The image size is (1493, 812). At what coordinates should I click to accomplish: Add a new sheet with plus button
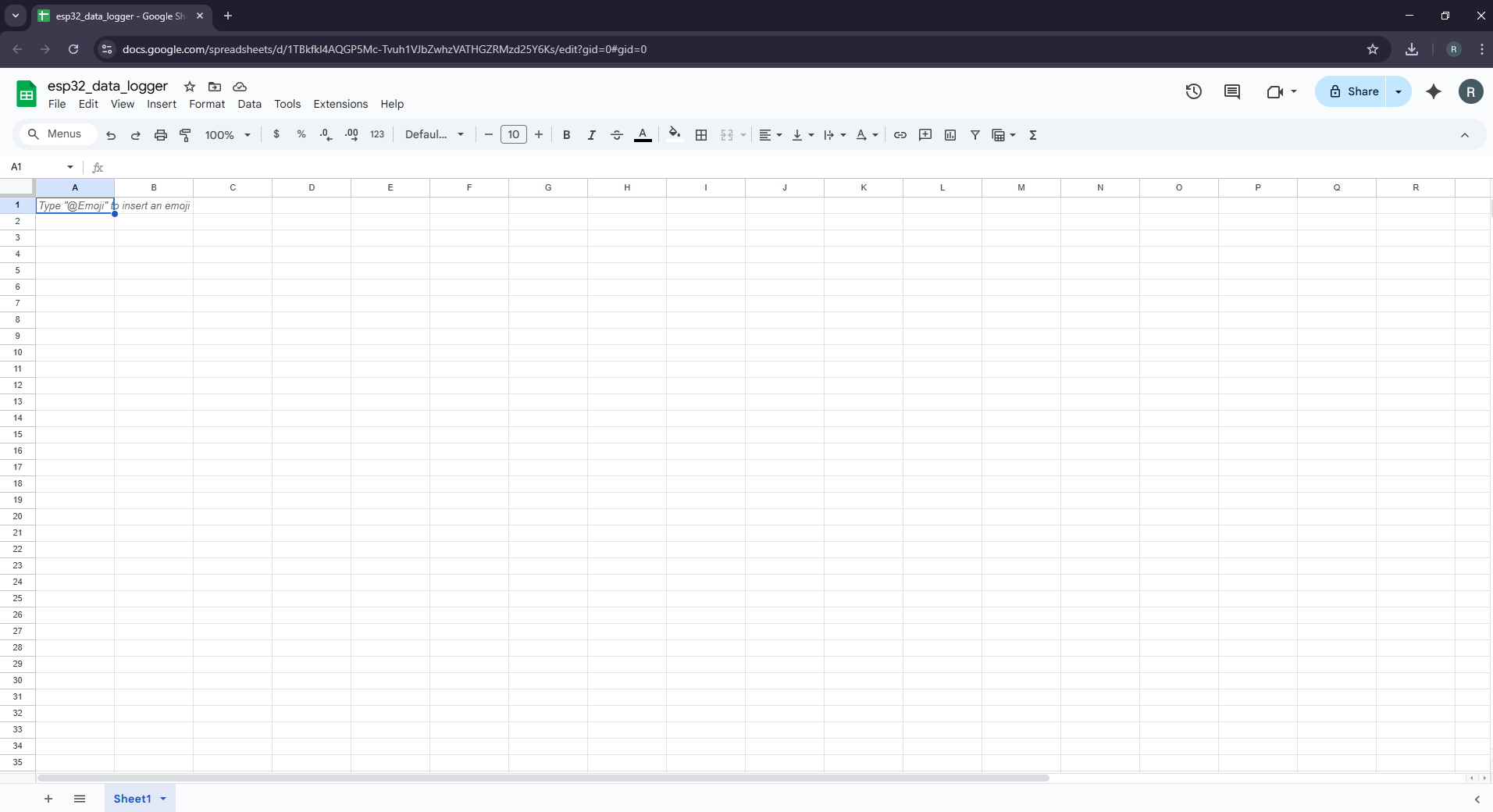tap(48, 799)
